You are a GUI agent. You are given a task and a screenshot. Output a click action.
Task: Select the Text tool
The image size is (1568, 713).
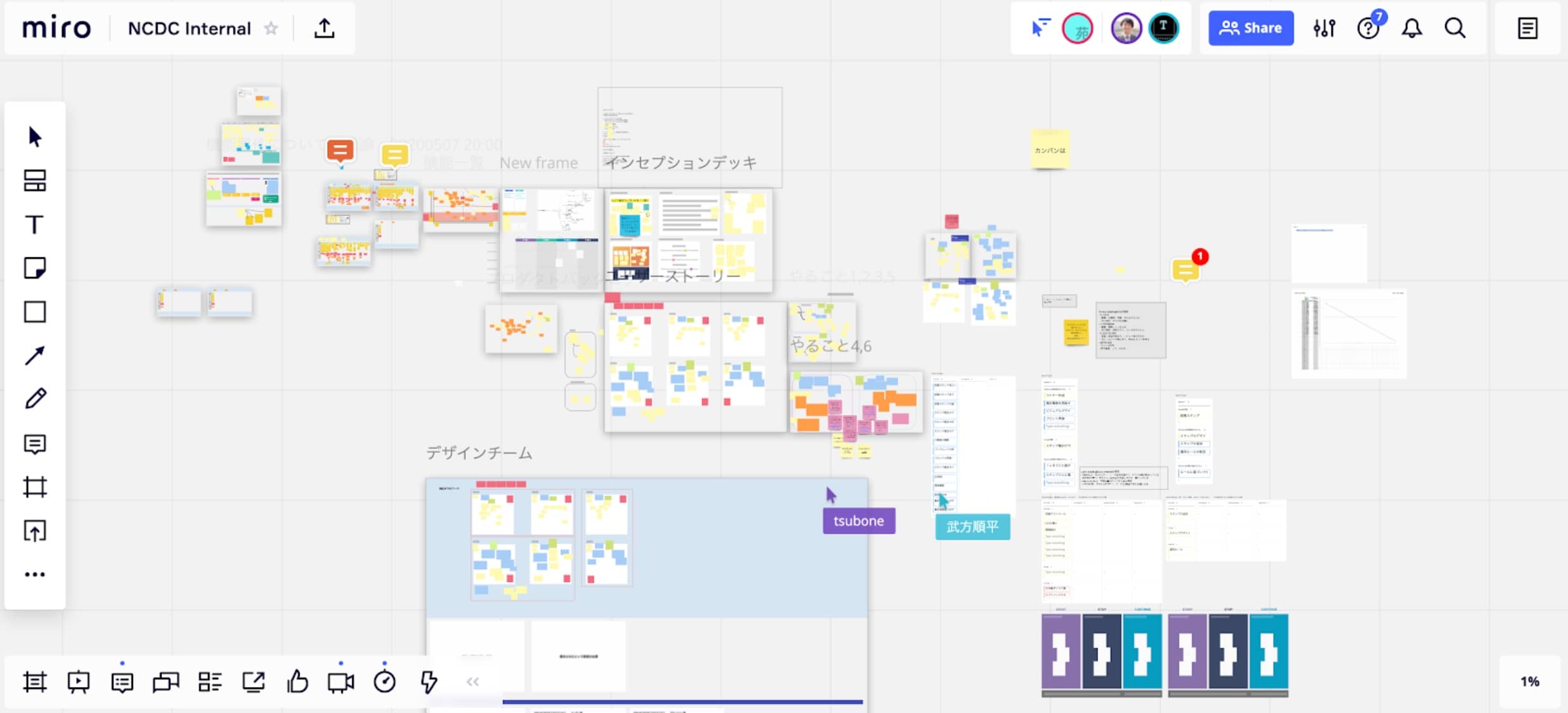(35, 224)
